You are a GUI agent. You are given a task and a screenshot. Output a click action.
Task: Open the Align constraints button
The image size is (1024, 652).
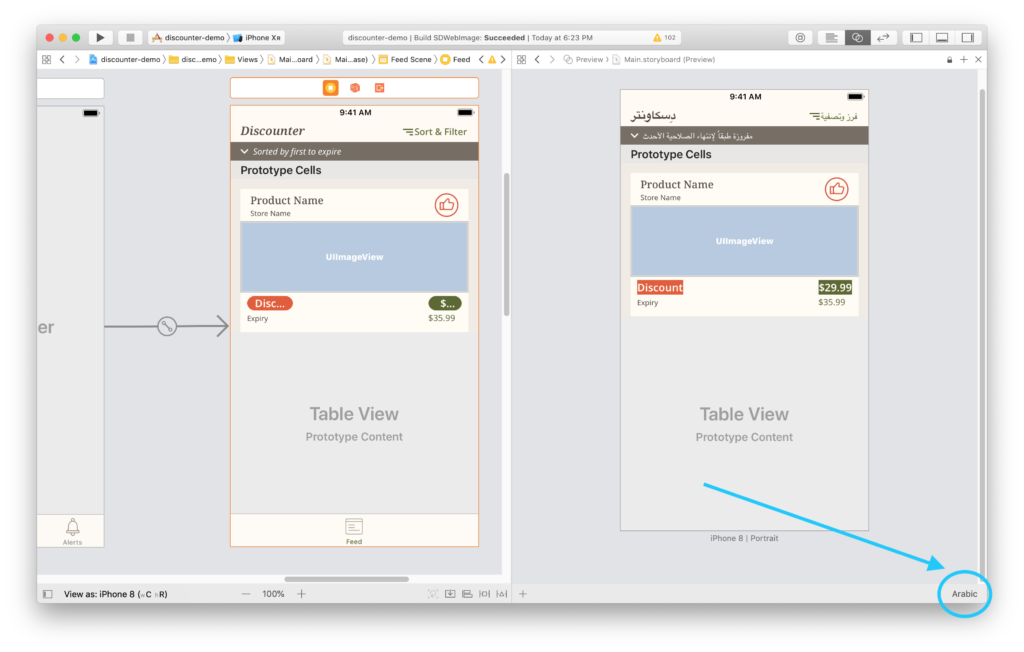coord(467,594)
